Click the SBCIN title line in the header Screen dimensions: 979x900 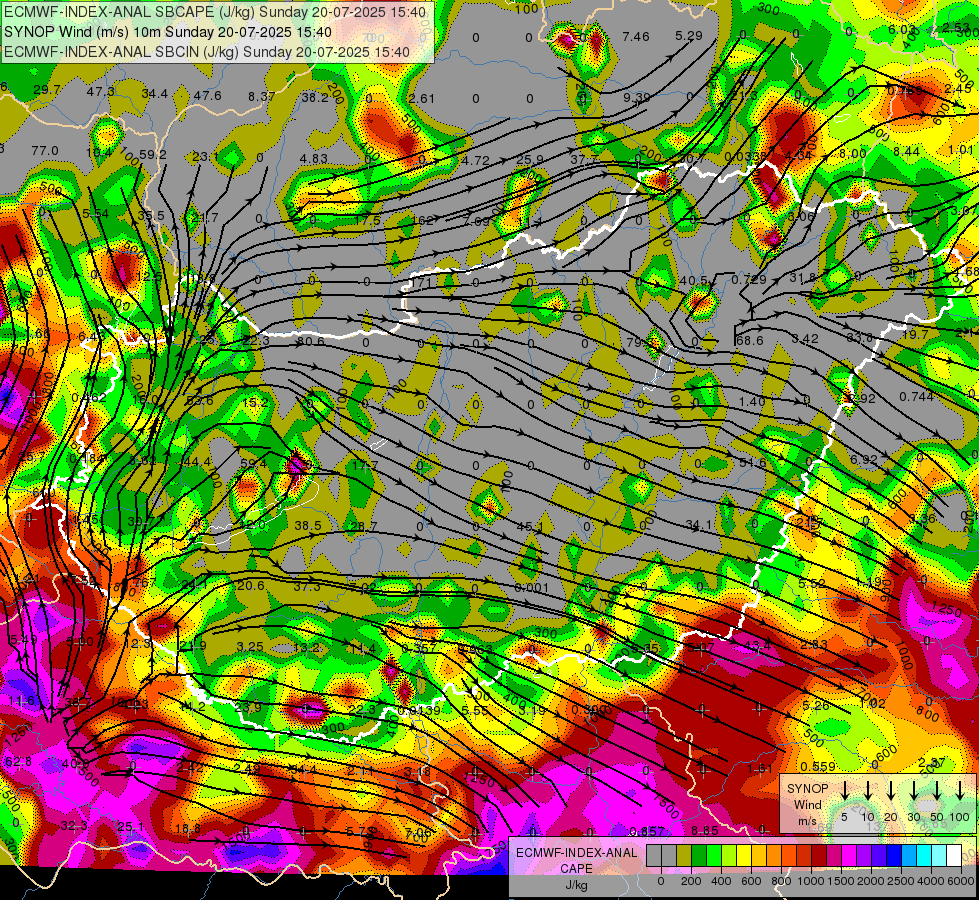[x=207, y=52]
